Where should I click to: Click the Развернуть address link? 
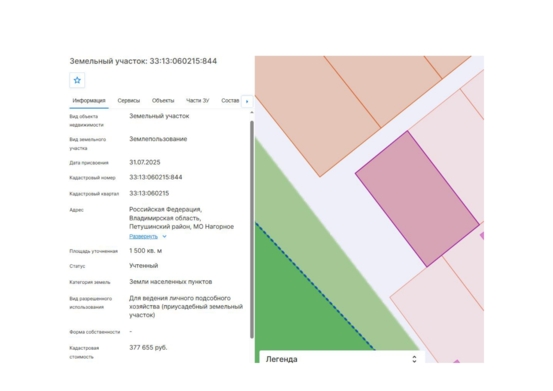(x=143, y=237)
